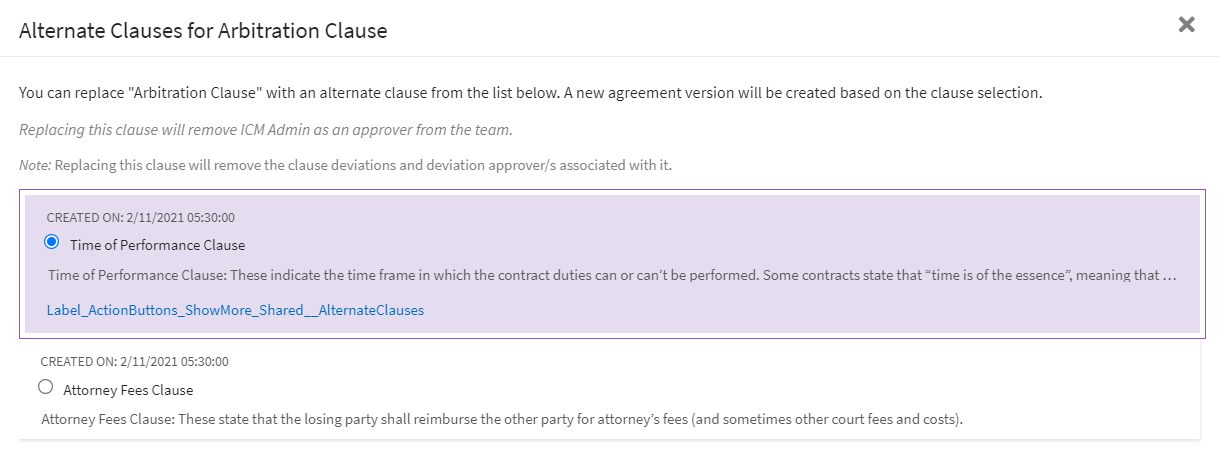The width and height of the screenshot is (1219, 462).
Task: Click the Time of Performance Clause description text
Action: click(500, 273)
